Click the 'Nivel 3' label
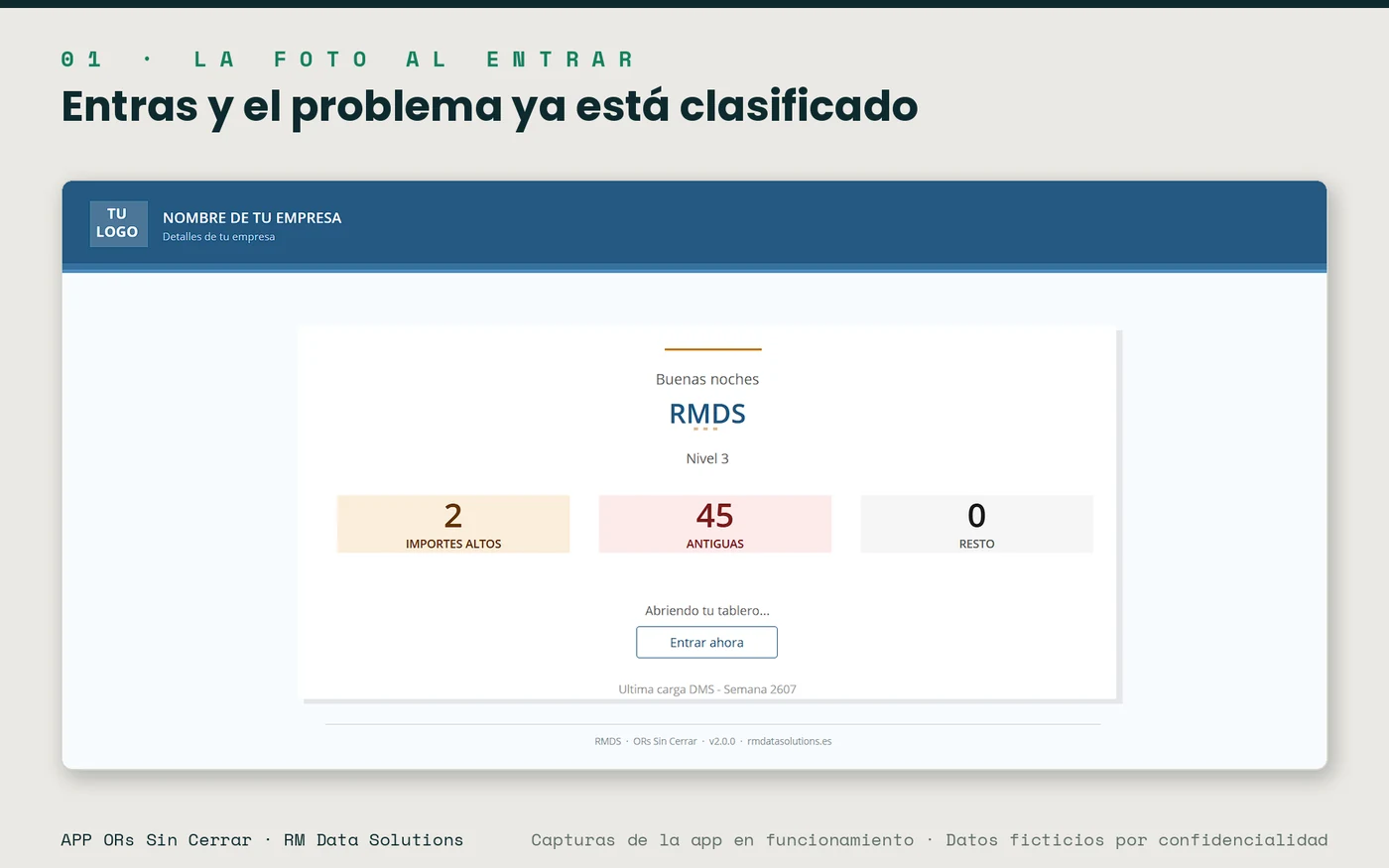Image resolution: width=1389 pixels, height=868 pixels. [x=707, y=458]
